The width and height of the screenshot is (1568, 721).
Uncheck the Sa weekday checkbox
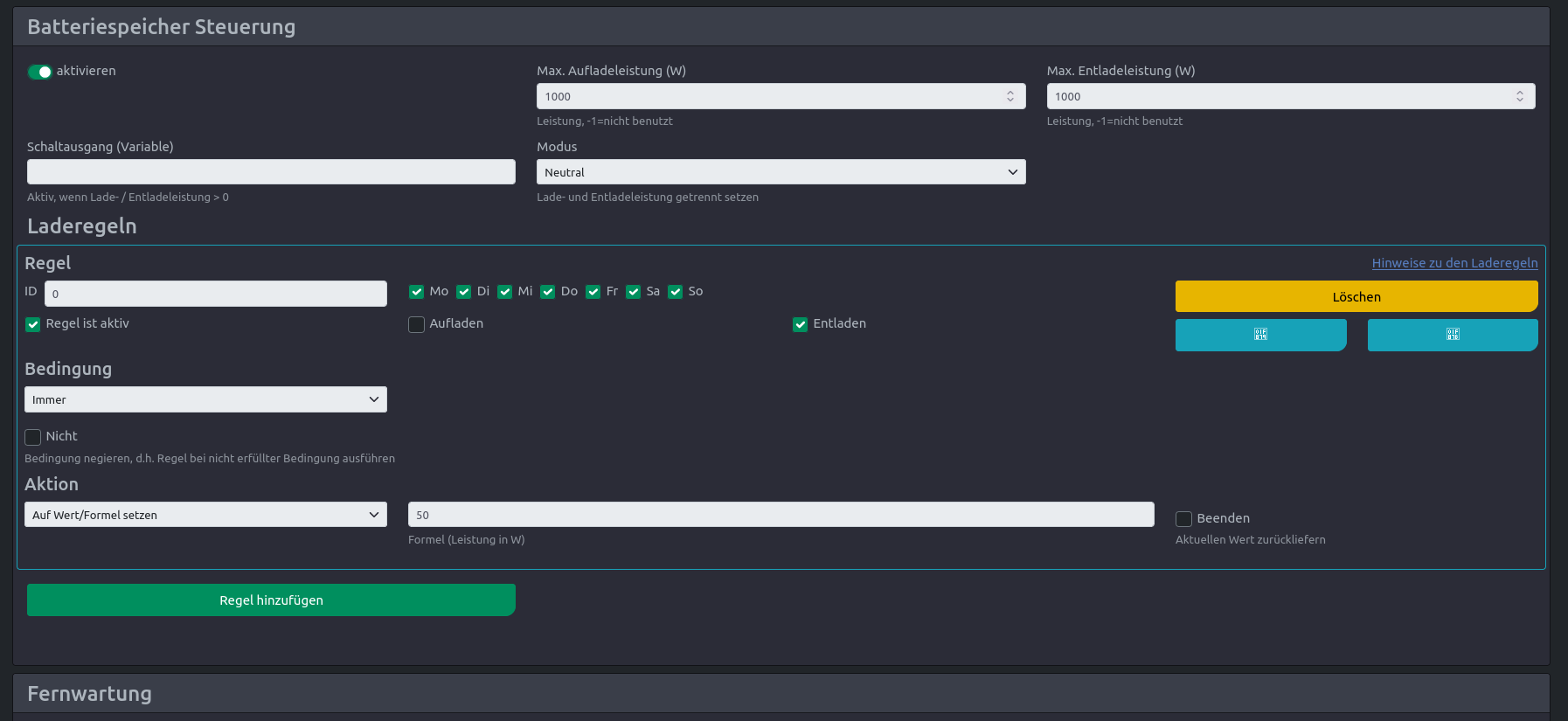tap(633, 292)
